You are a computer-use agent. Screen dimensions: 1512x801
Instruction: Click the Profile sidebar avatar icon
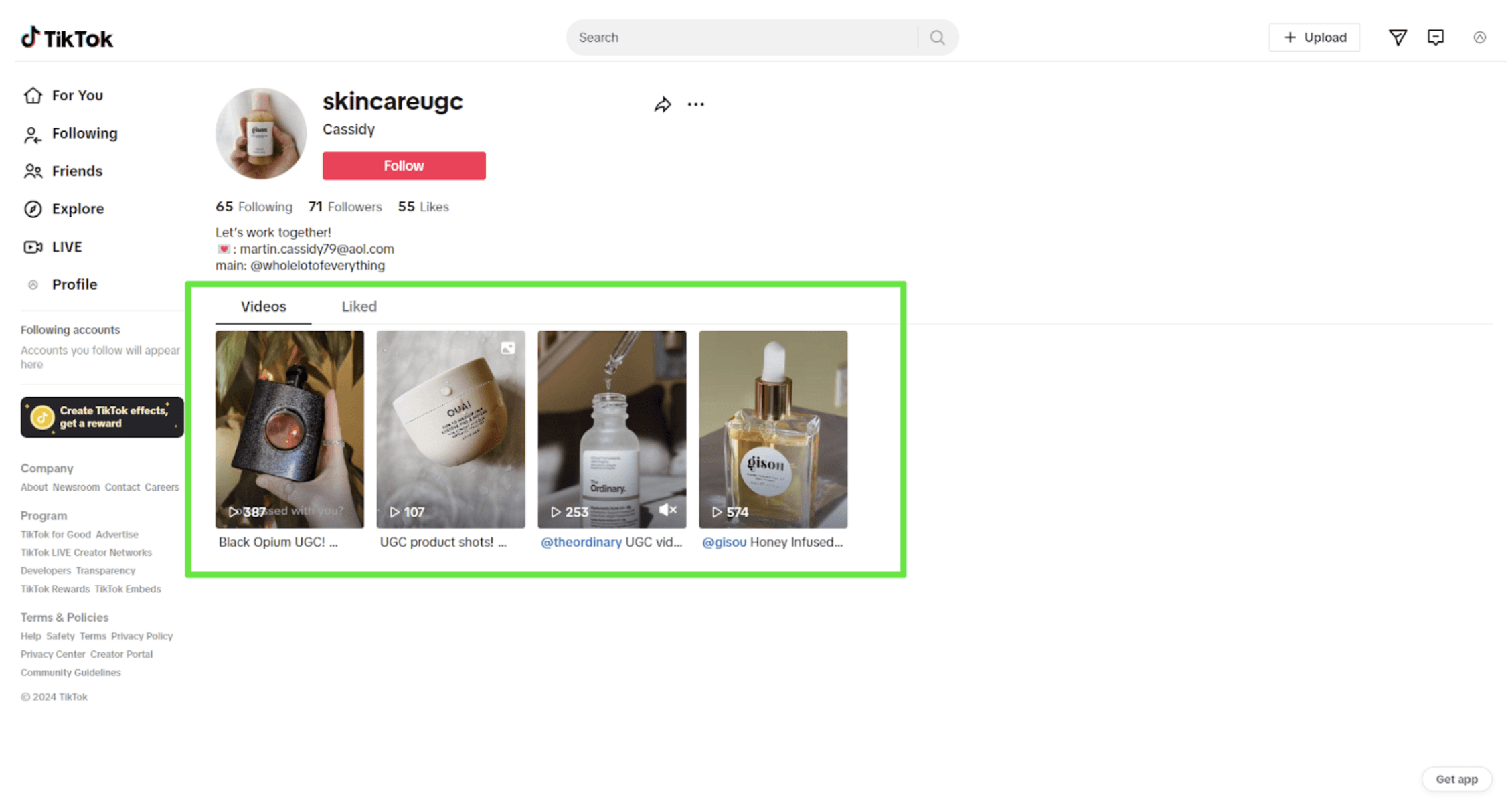(33, 285)
